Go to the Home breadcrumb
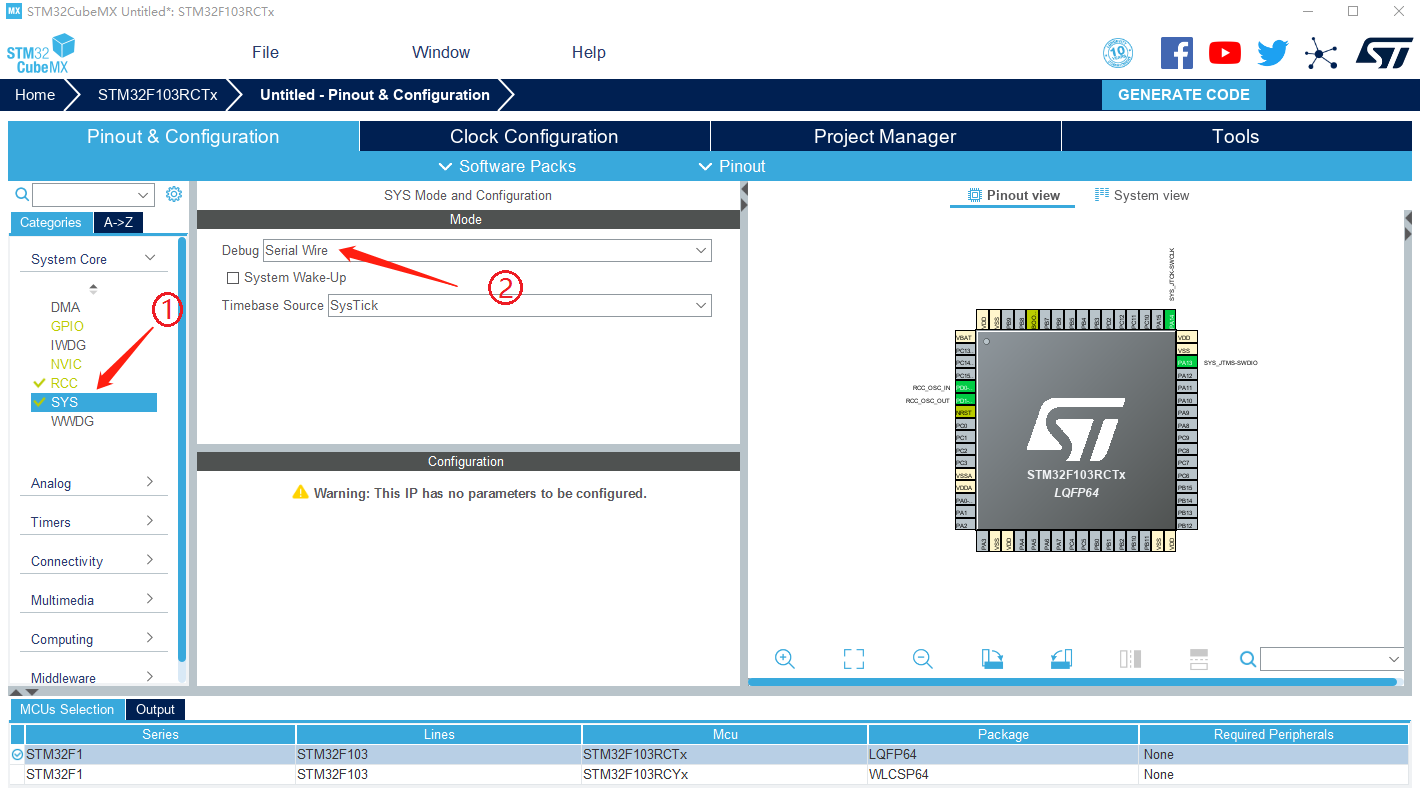The height and width of the screenshot is (795, 1420). click(x=35, y=95)
